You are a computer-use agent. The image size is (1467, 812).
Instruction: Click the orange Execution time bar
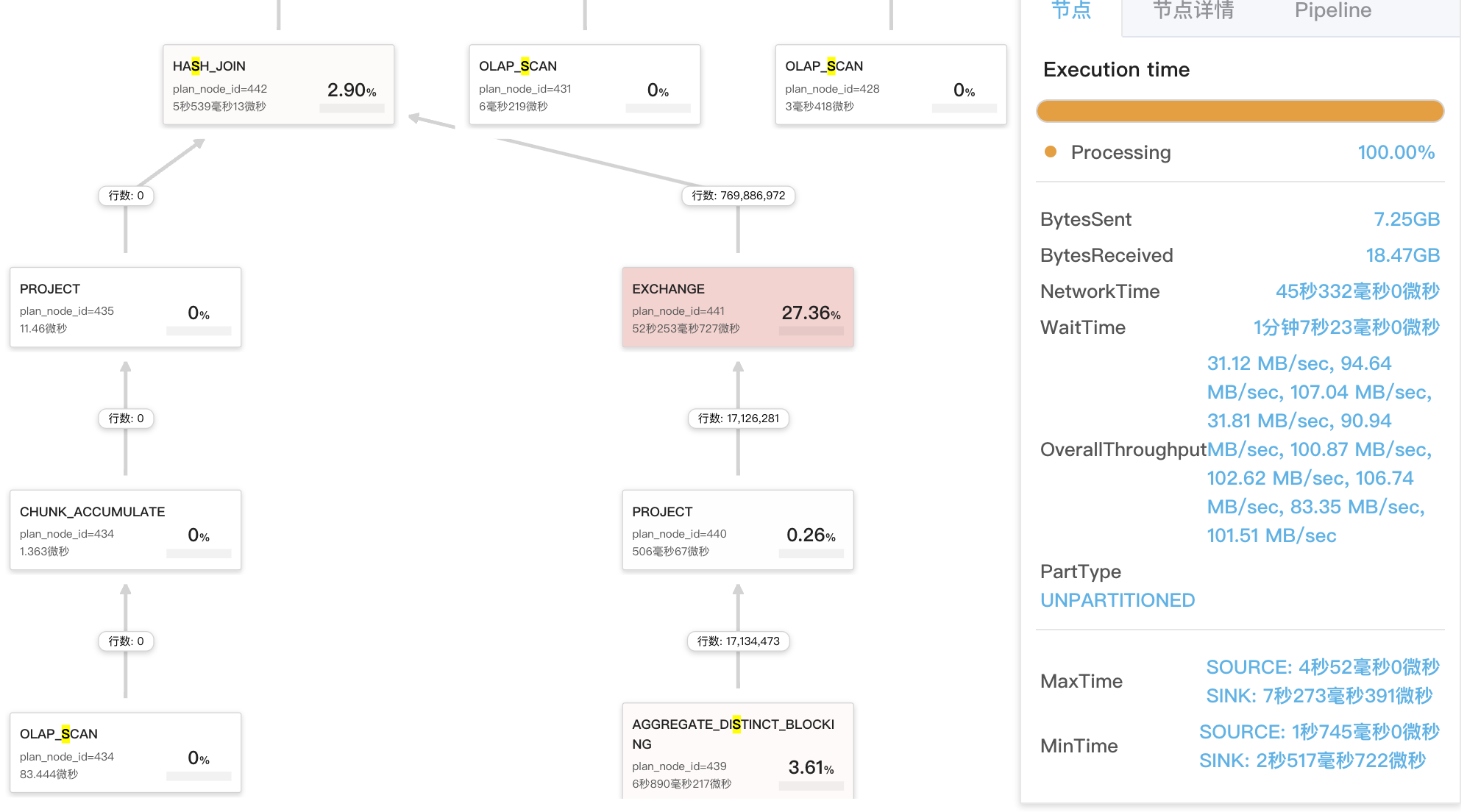click(1240, 111)
